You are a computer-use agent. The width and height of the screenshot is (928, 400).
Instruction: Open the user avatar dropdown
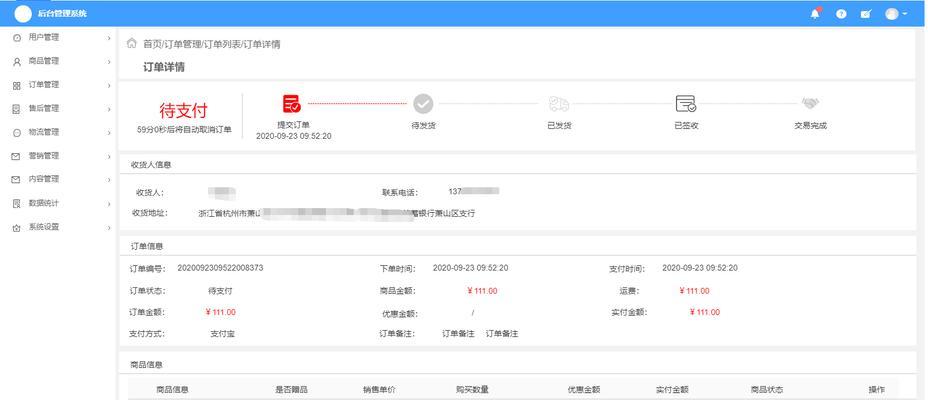pos(895,14)
